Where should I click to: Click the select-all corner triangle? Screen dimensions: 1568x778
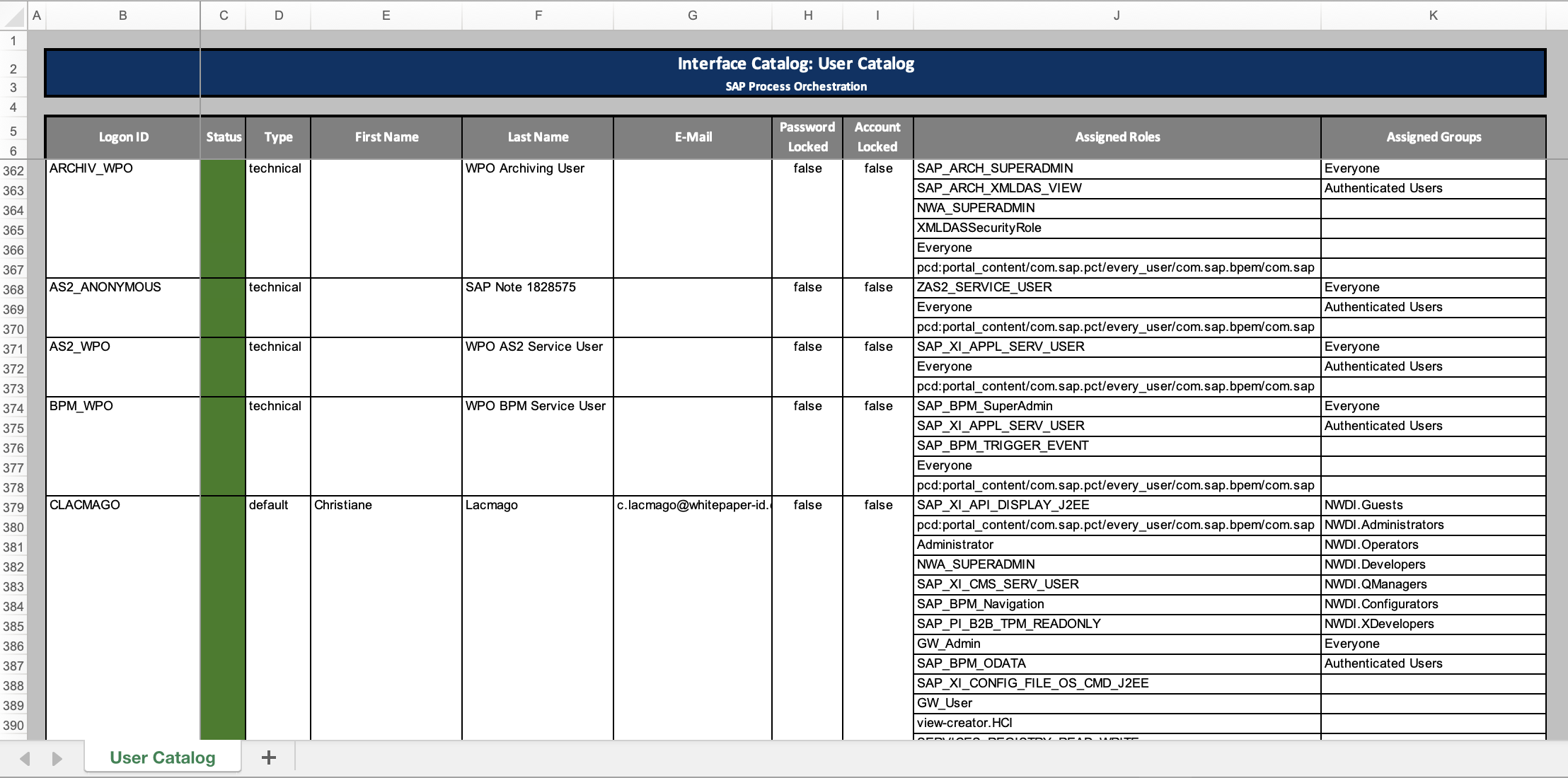[13, 16]
